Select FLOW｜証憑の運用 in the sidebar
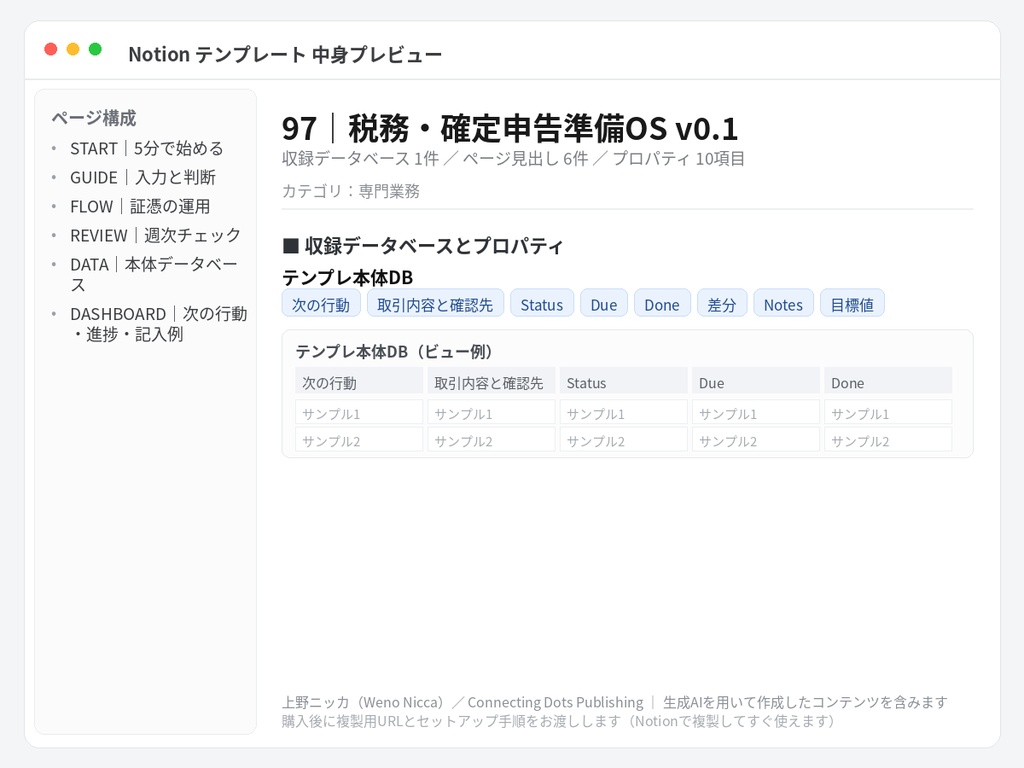This screenshot has height=768, width=1024. click(140, 206)
